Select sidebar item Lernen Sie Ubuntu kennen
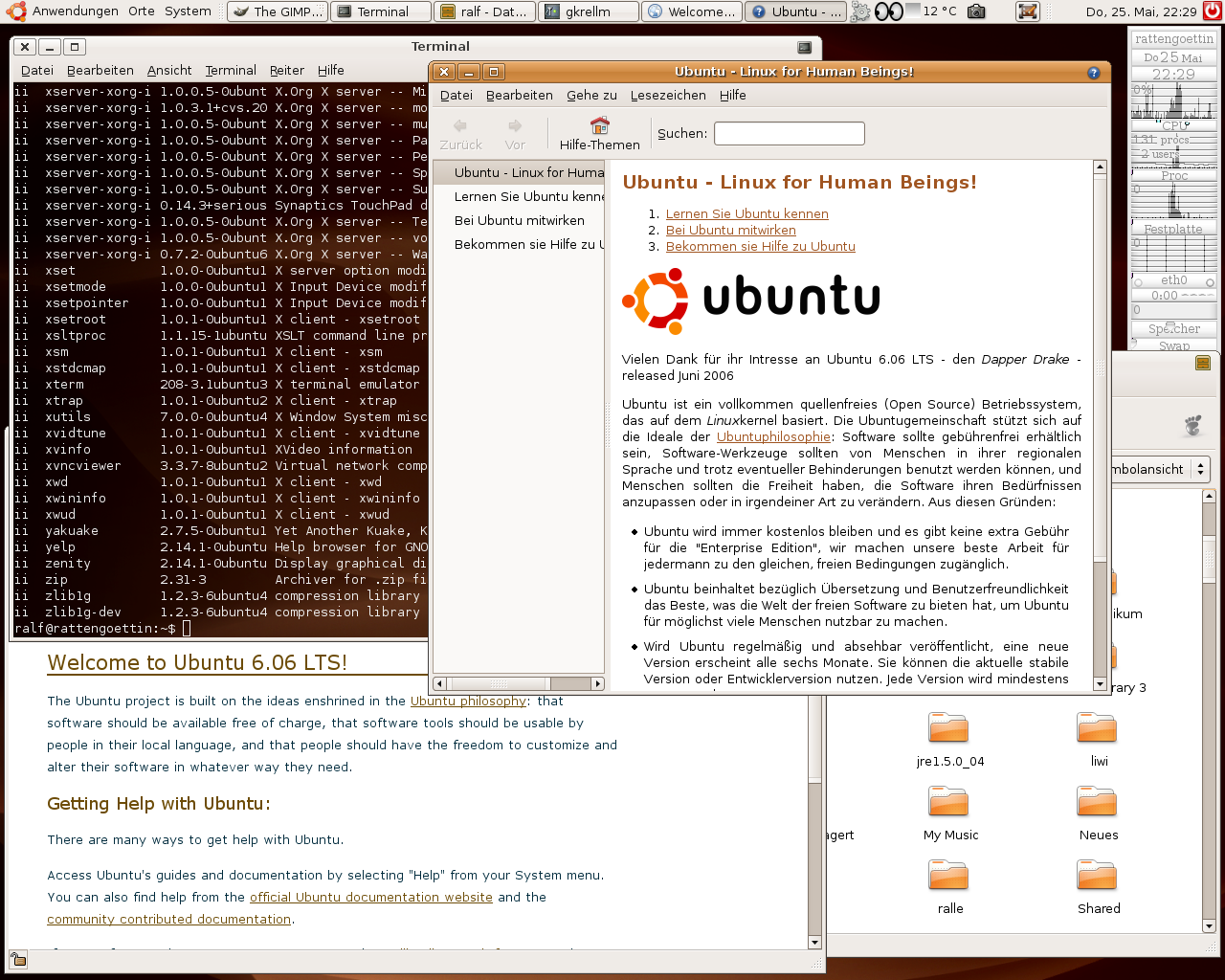The image size is (1225, 980). click(520, 197)
